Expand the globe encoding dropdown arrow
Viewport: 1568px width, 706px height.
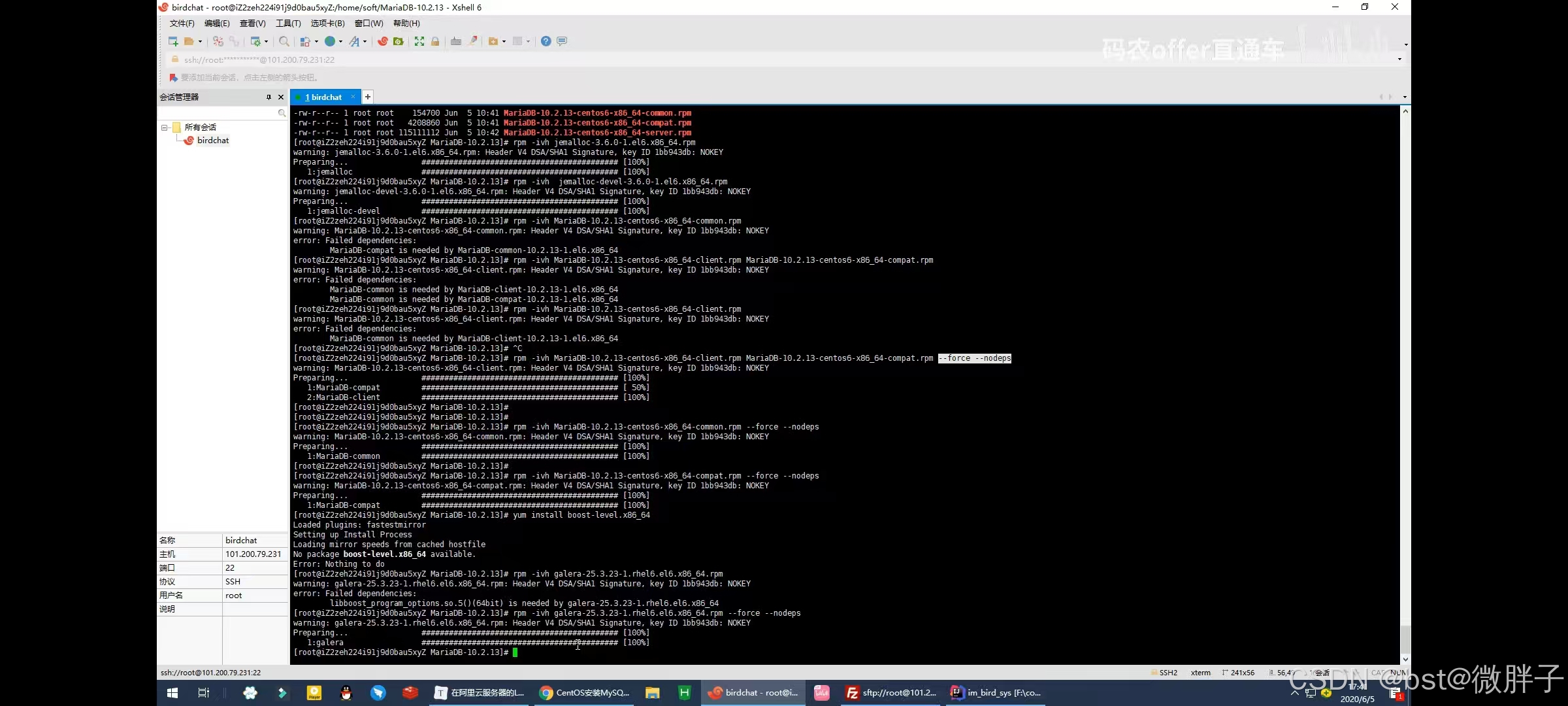tap(340, 41)
